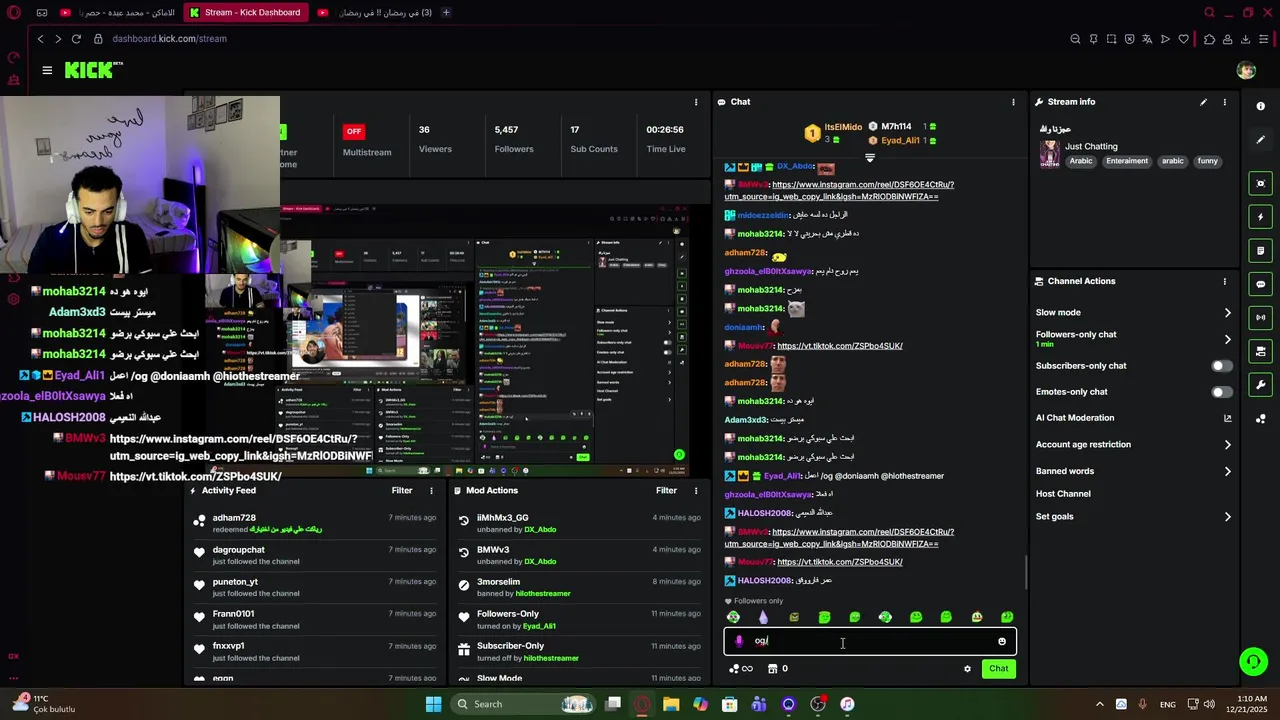Send message with the Chat button
Image resolution: width=1280 pixels, height=720 pixels.
(999, 669)
